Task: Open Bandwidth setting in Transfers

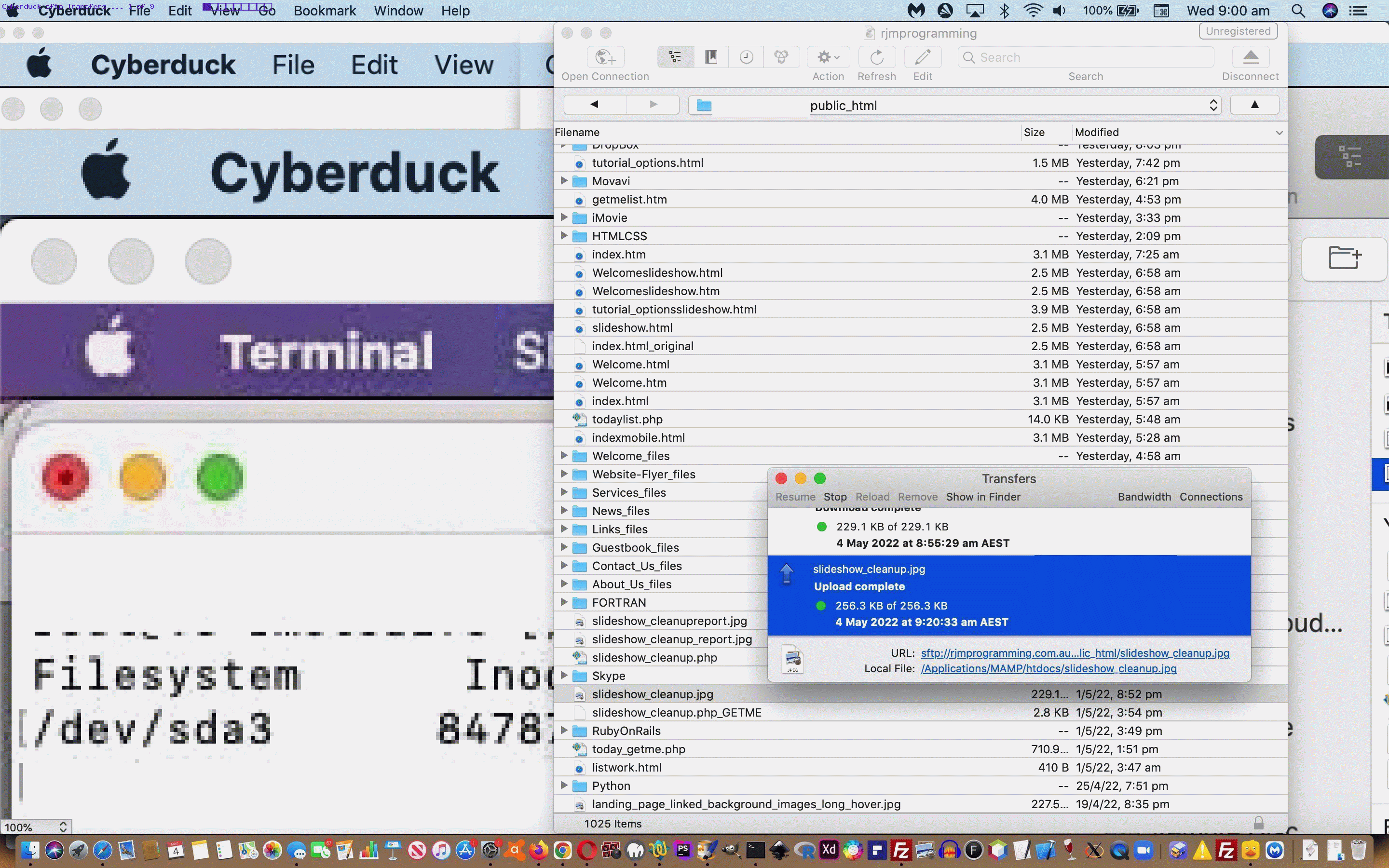Action: (1144, 497)
